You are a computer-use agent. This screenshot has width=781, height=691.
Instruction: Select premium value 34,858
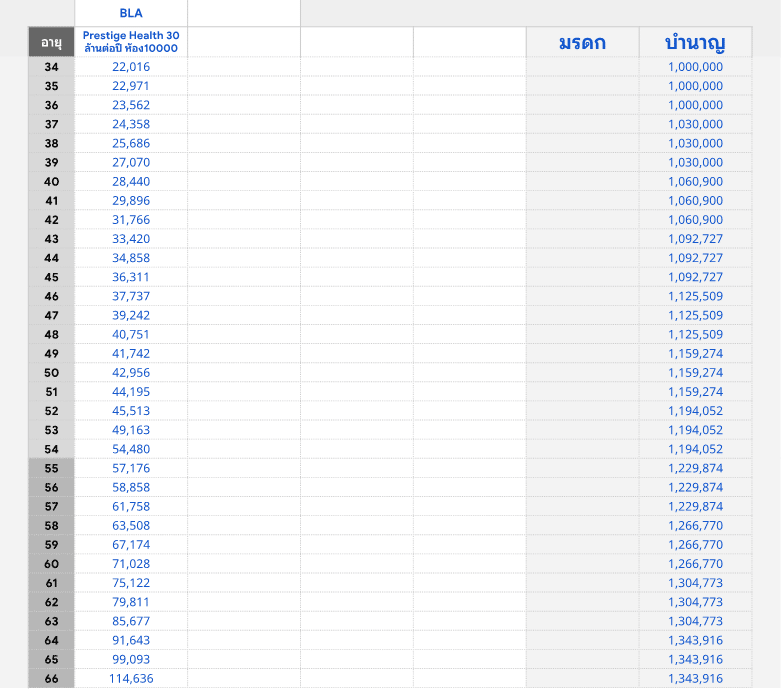(x=131, y=258)
